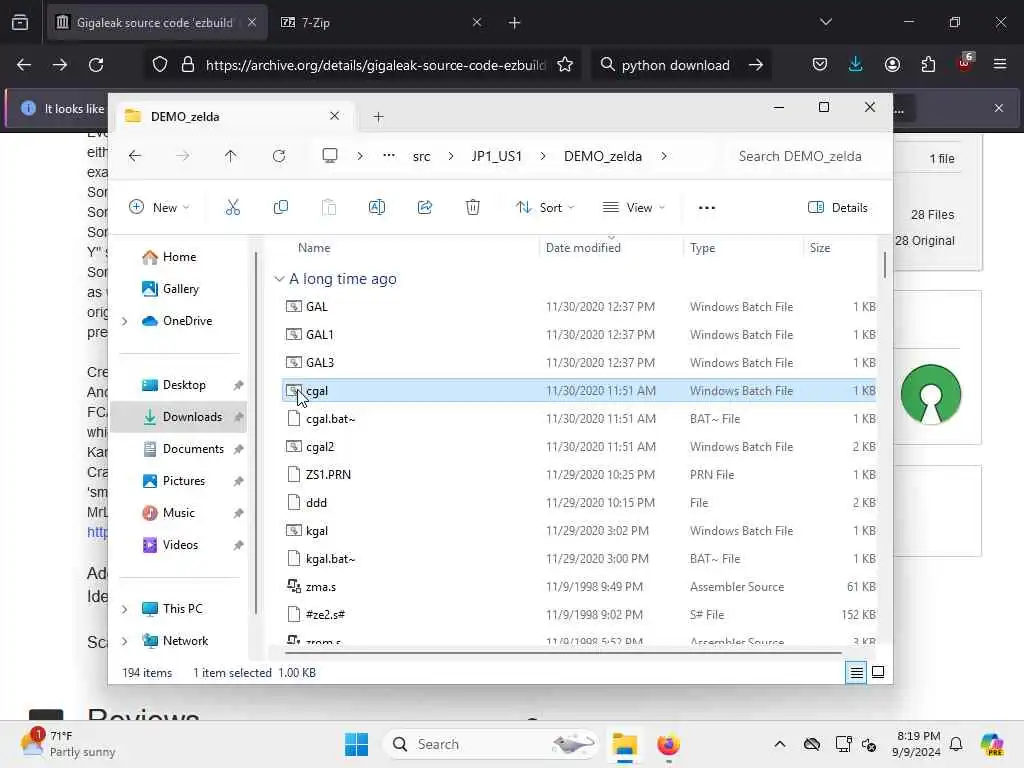Open Firefox account icon
Image resolution: width=1024 pixels, height=768 pixels.
(892, 65)
